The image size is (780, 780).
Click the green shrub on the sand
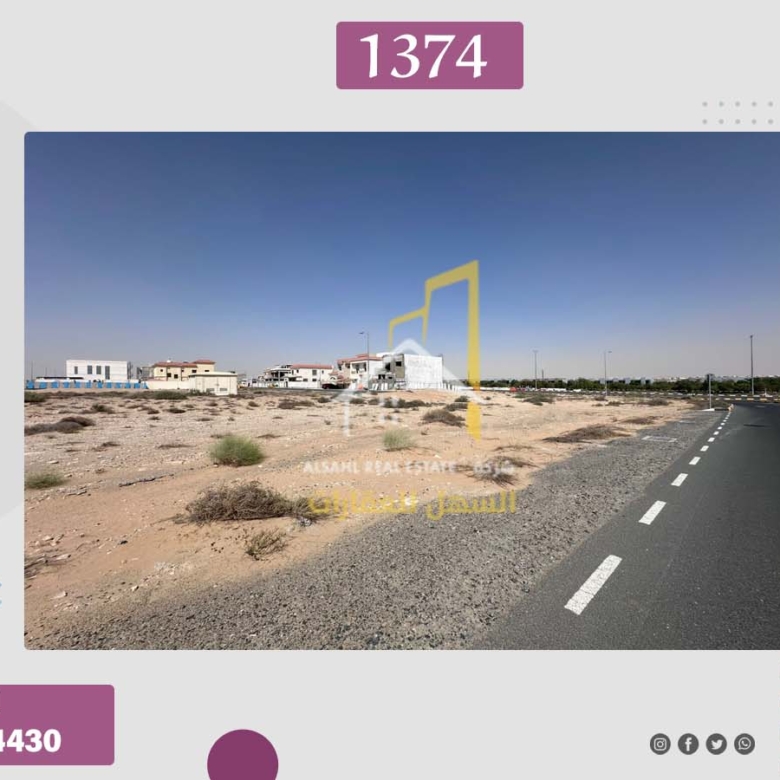pyautogui.click(x=236, y=451)
